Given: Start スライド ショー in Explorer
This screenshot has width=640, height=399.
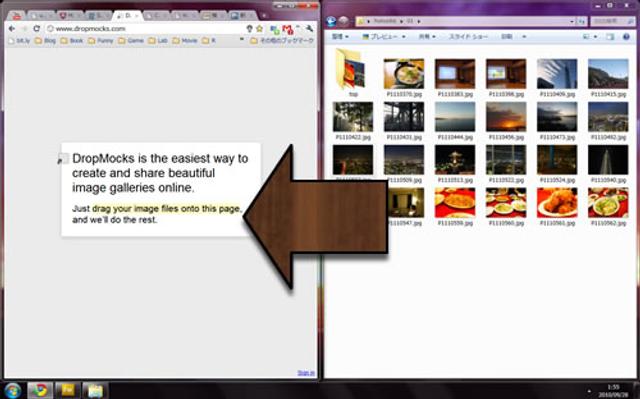Looking at the screenshot, I should 468,37.
